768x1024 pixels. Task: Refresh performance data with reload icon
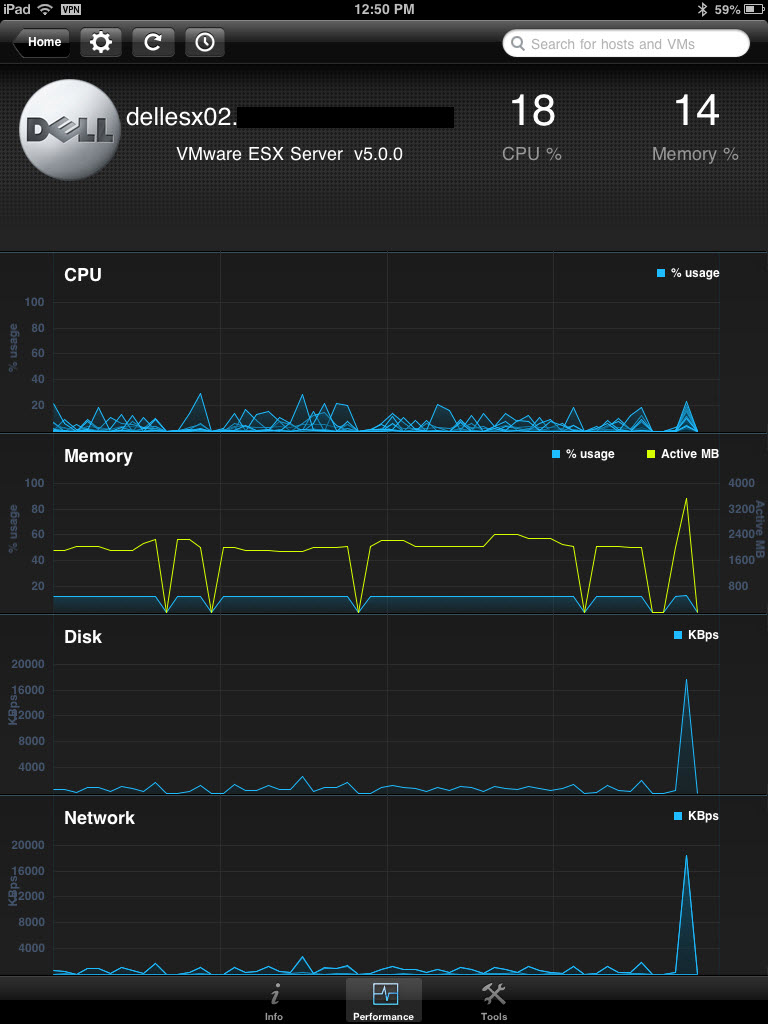tap(153, 42)
